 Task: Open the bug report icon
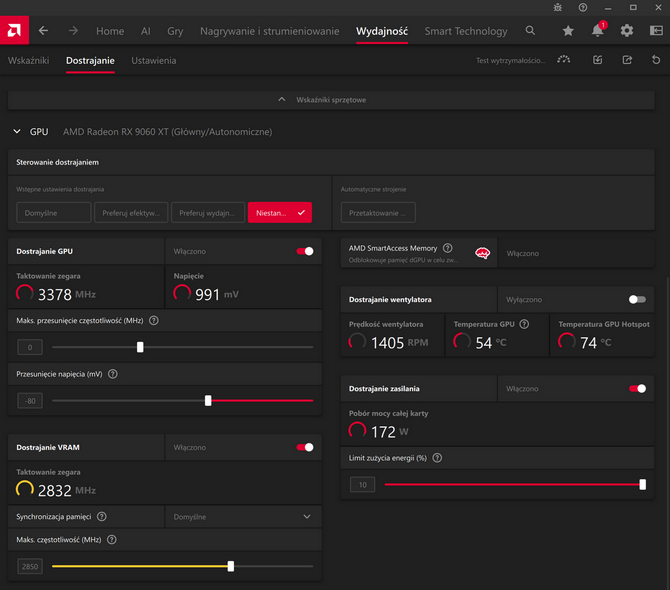pos(558,7)
